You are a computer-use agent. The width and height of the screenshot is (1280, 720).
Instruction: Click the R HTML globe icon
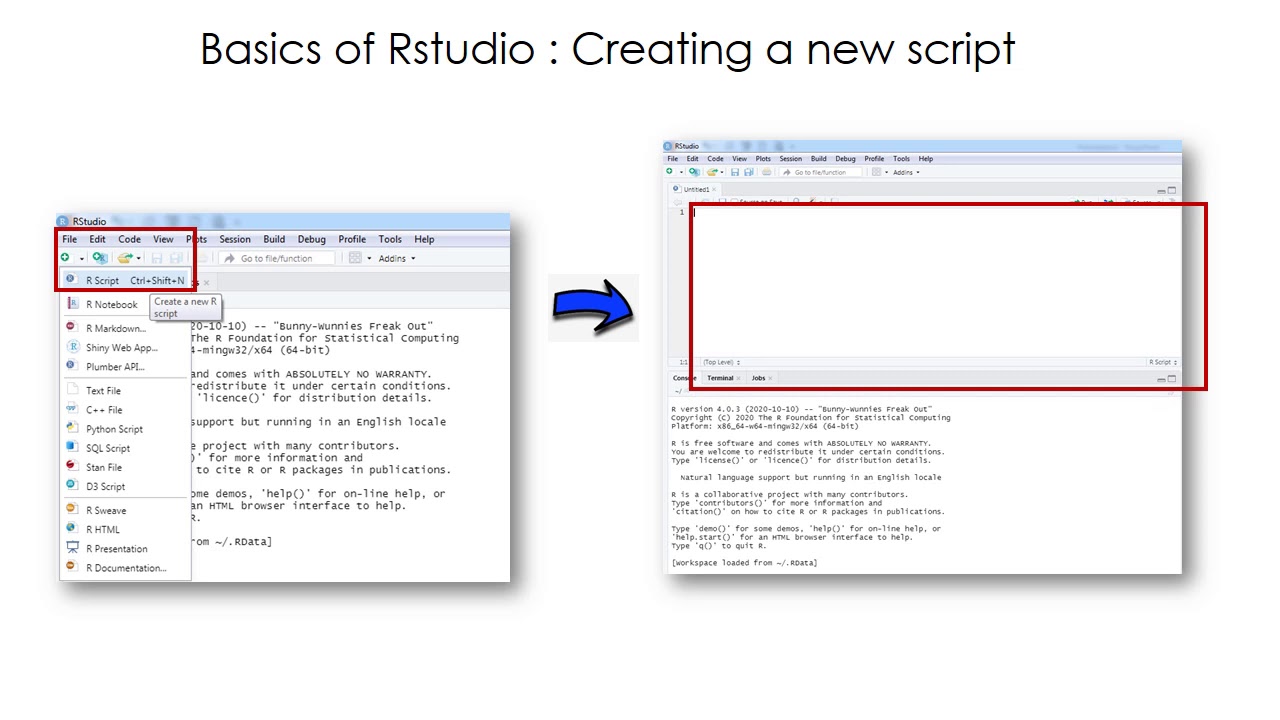pyautogui.click(x=71, y=528)
